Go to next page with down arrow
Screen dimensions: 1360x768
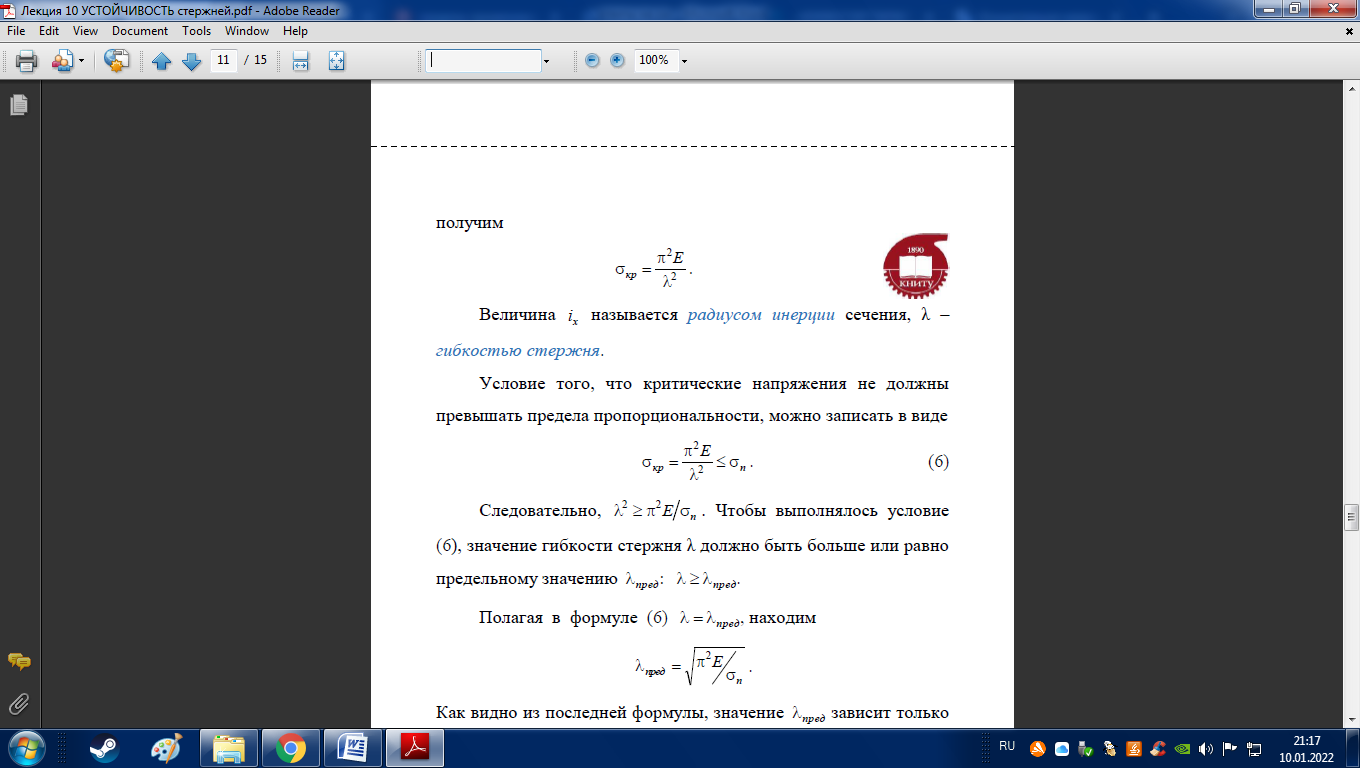pyautogui.click(x=191, y=61)
